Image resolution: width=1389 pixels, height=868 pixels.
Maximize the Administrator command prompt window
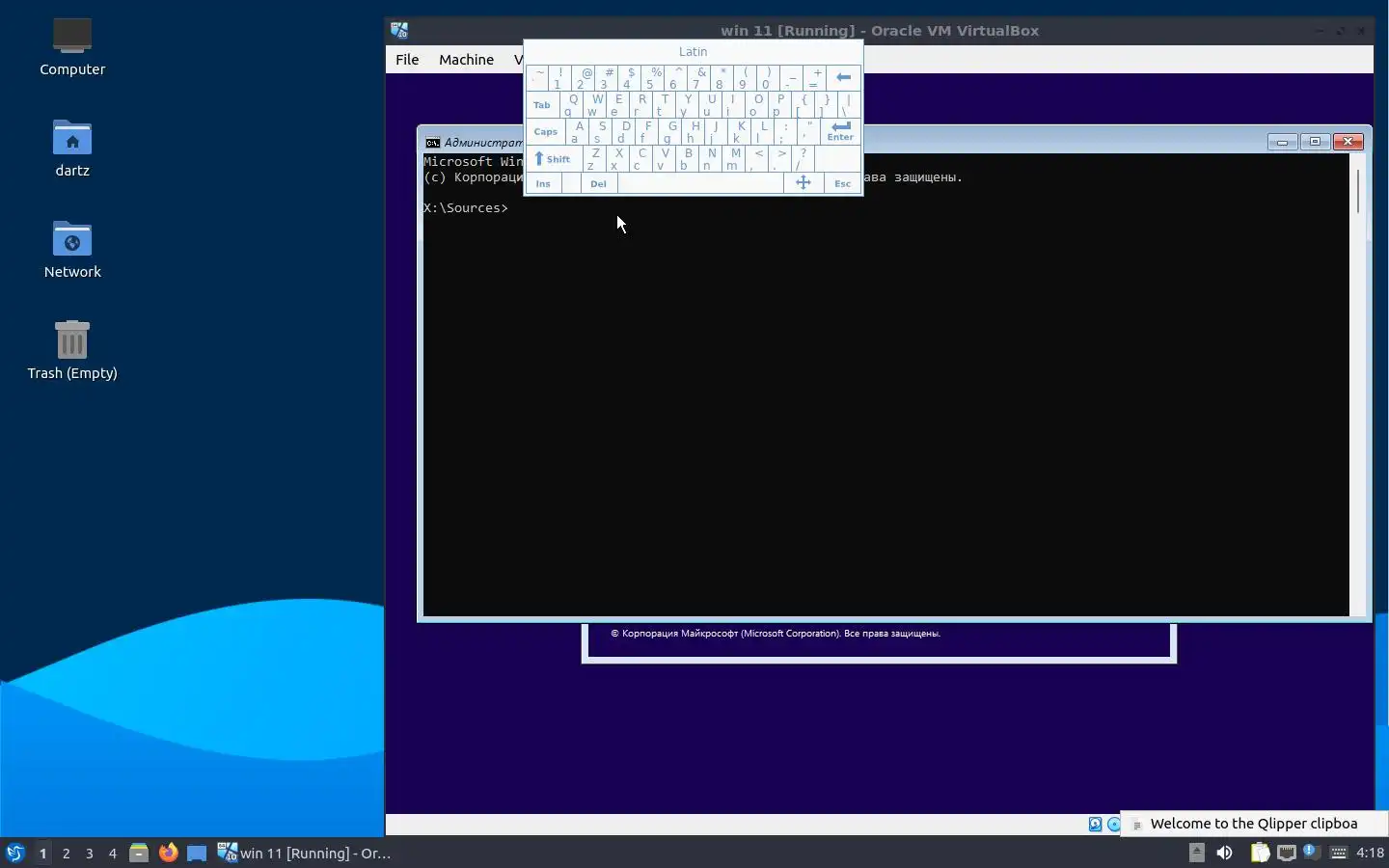point(1315,142)
